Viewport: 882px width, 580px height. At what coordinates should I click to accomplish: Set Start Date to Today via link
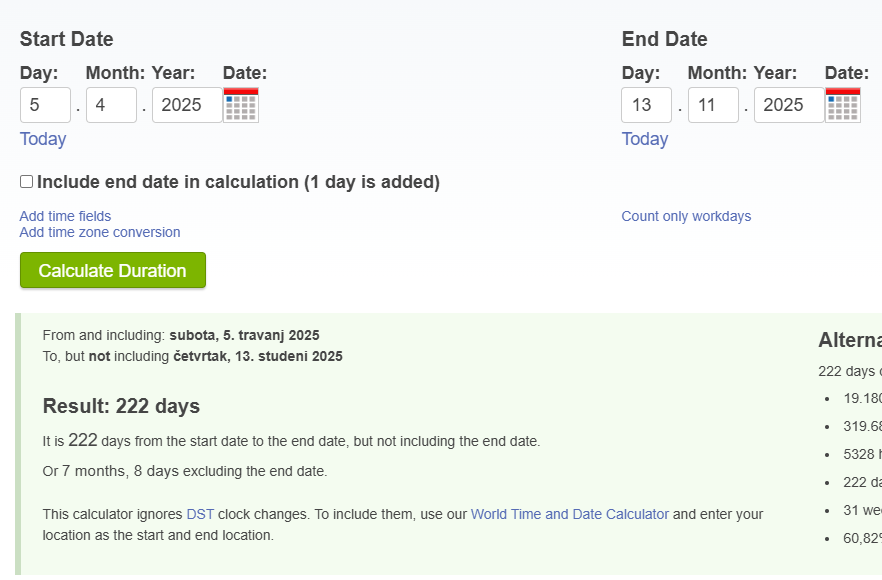[43, 139]
